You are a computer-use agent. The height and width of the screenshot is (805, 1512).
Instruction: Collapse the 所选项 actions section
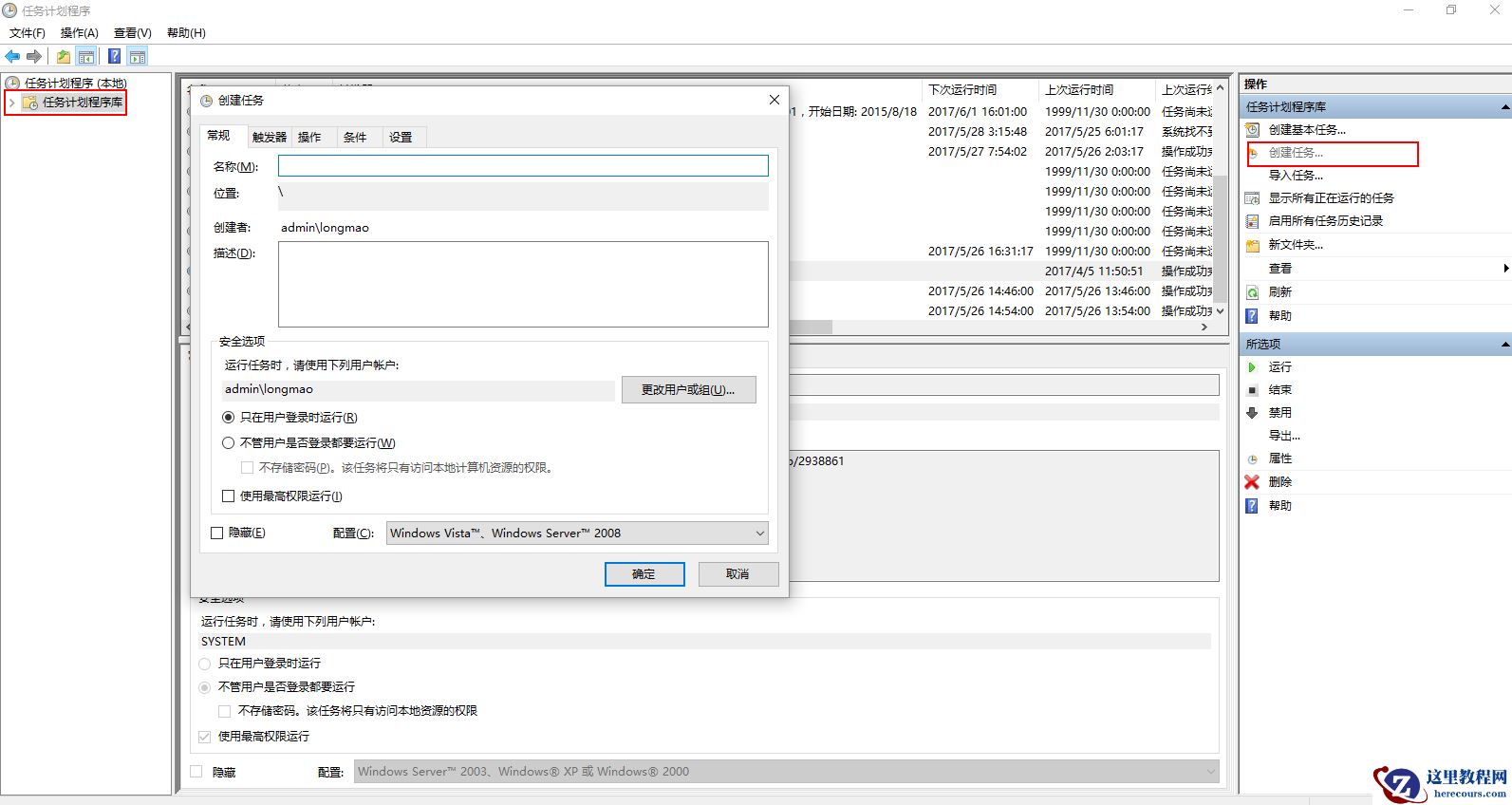click(x=1505, y=344)
